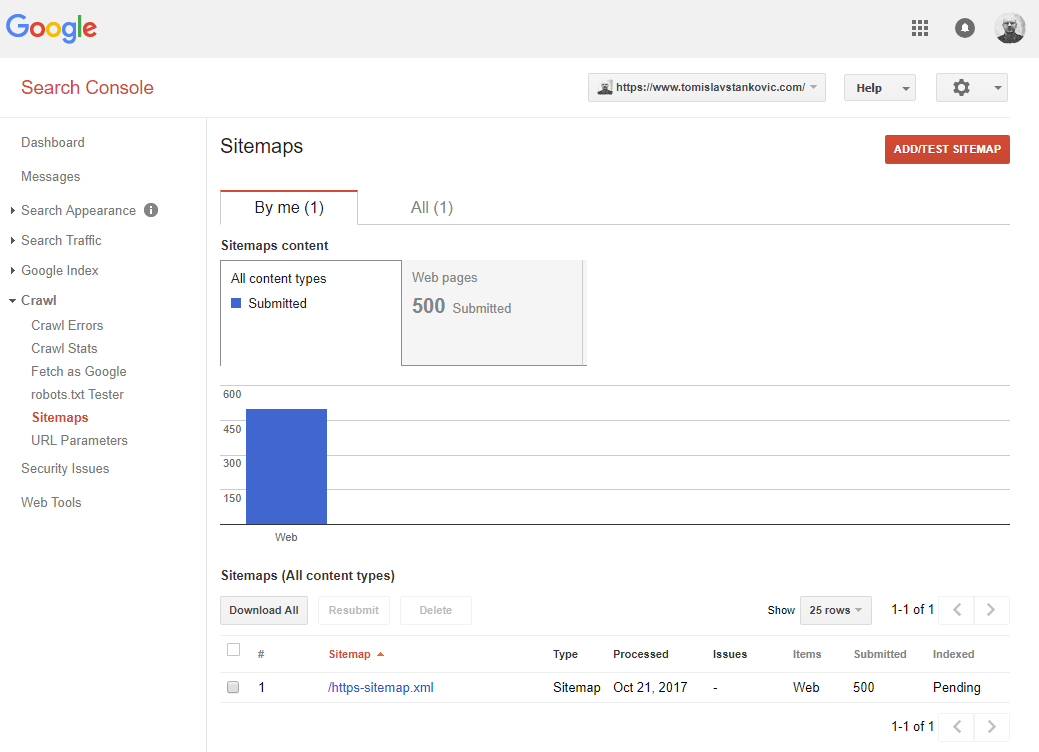
Task: Select the /https-sitemap.xml row checkbox
Action: tap(234, 688)
